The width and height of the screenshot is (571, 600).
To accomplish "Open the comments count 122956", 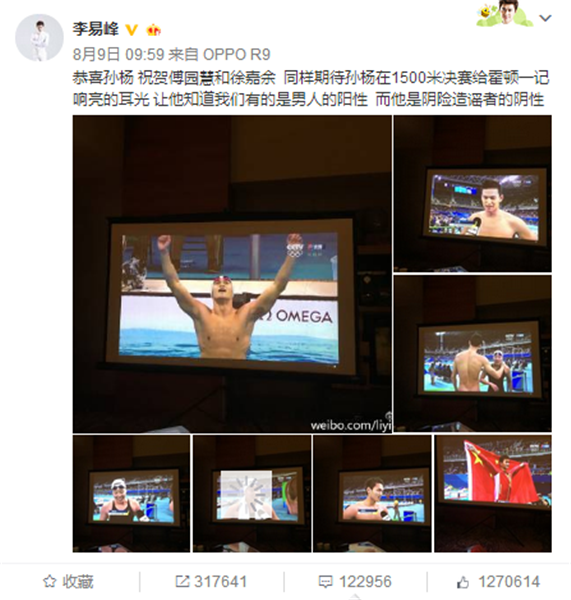I will (355, 582).
